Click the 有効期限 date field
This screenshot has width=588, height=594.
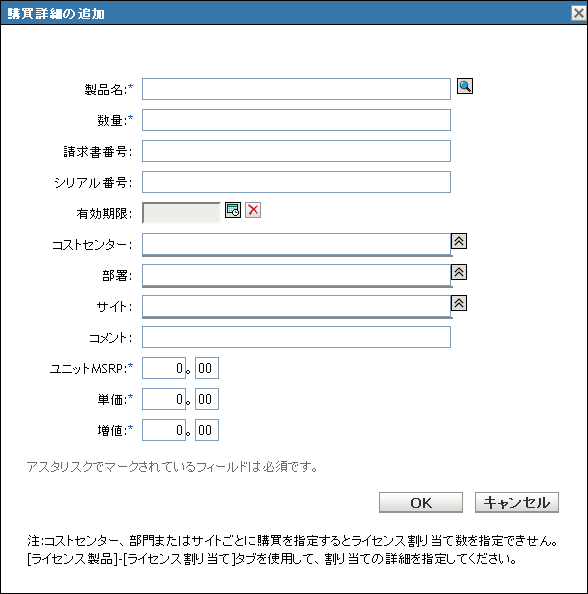181,213
